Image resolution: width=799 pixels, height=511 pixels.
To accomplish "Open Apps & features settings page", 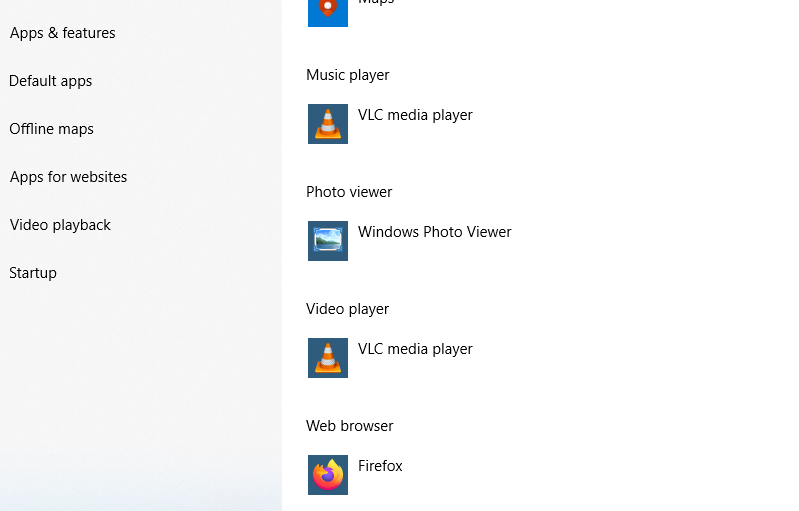I will (63, 33).
